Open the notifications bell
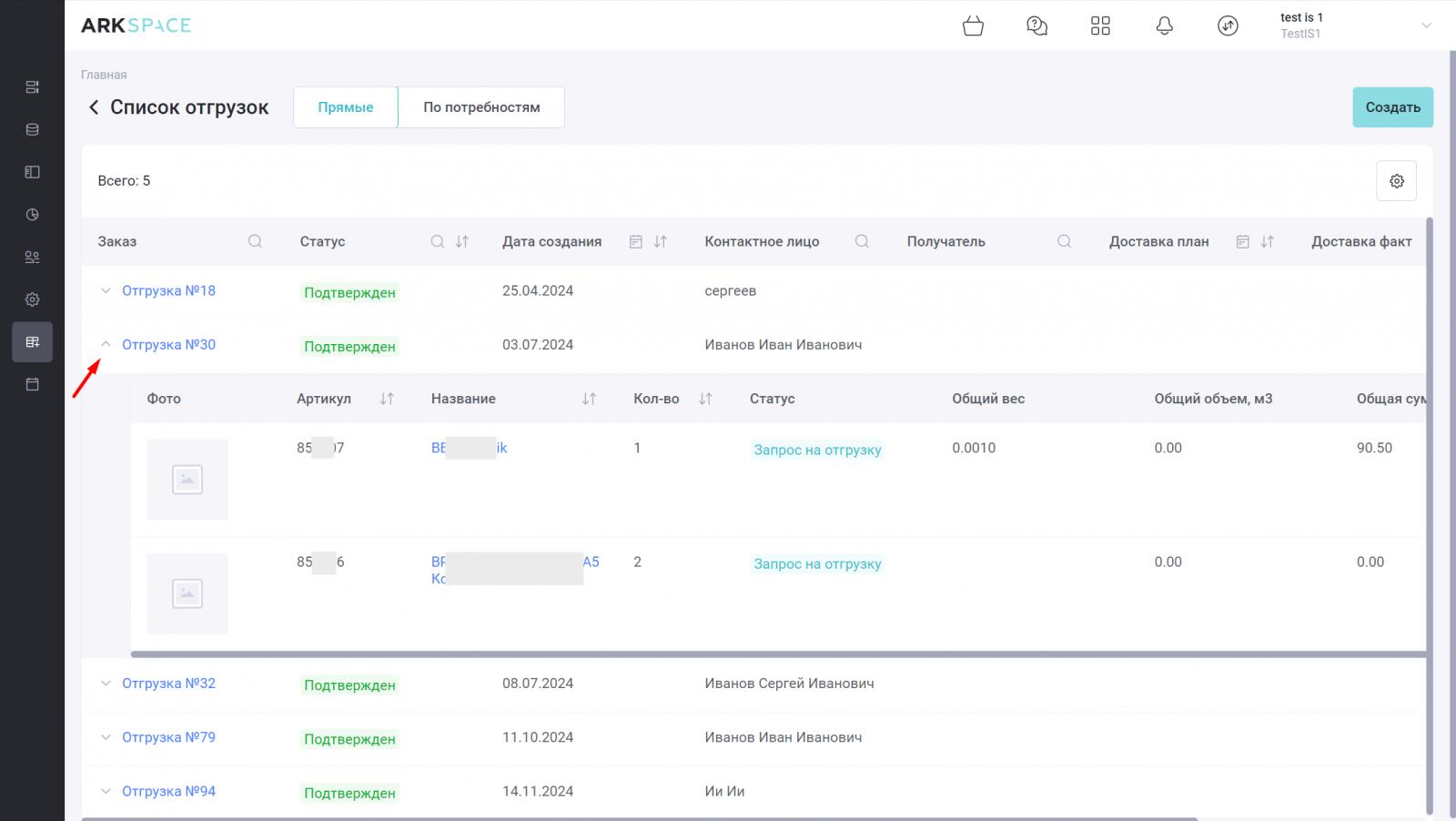The width and height of the screenshot is (1456, 821). [x=1164, y=25]
